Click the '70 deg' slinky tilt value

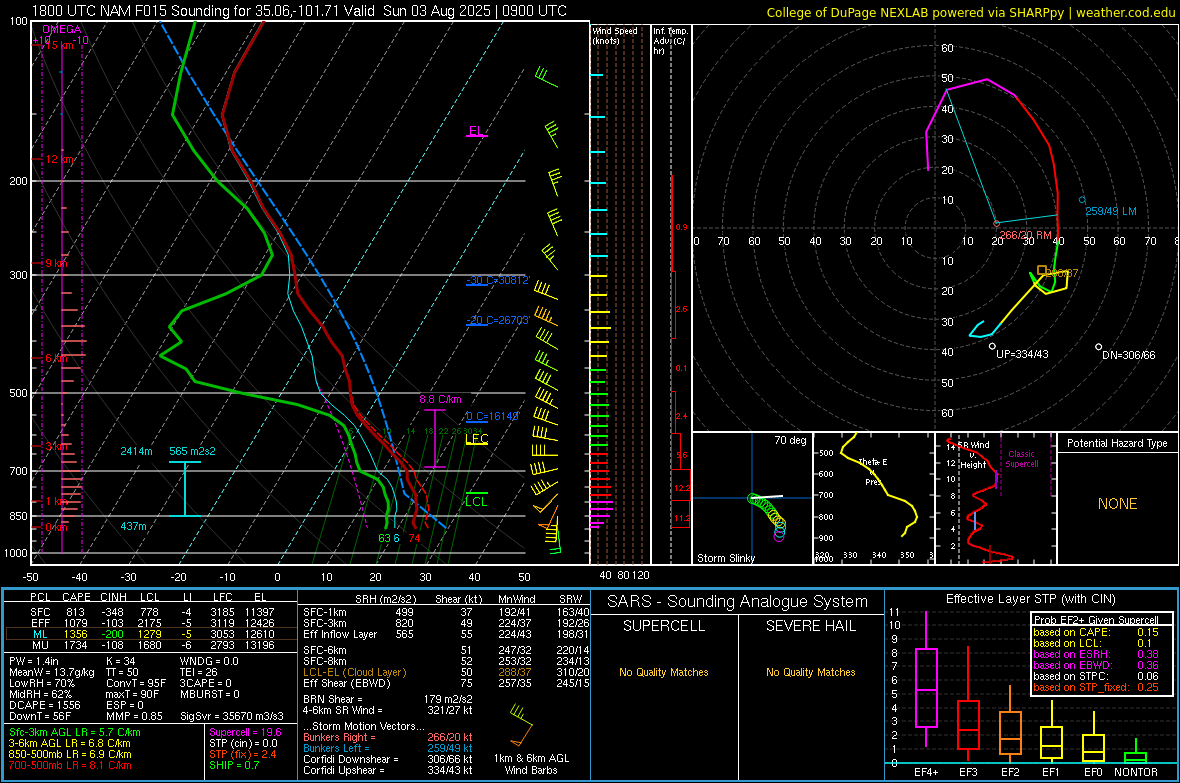click(790, 440)
